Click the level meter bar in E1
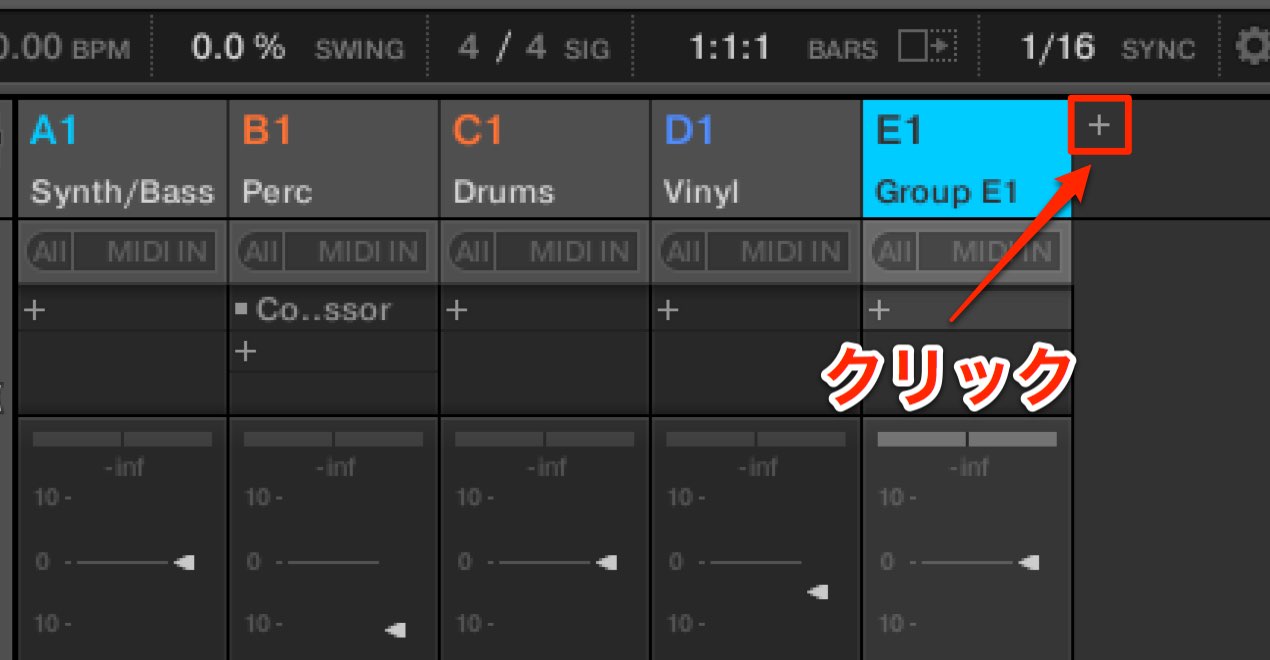The width and height of the screenshot is (1270, 660). point(967,439)
